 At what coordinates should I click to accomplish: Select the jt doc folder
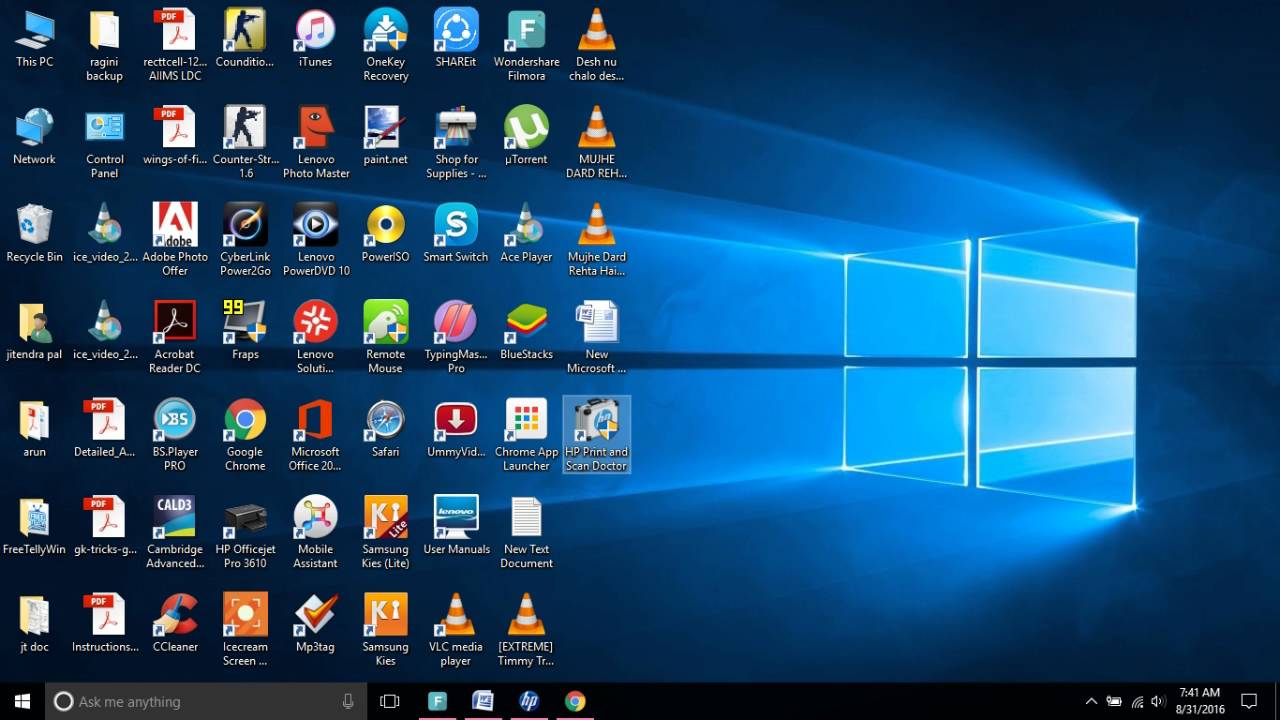[x=34, y=623]
